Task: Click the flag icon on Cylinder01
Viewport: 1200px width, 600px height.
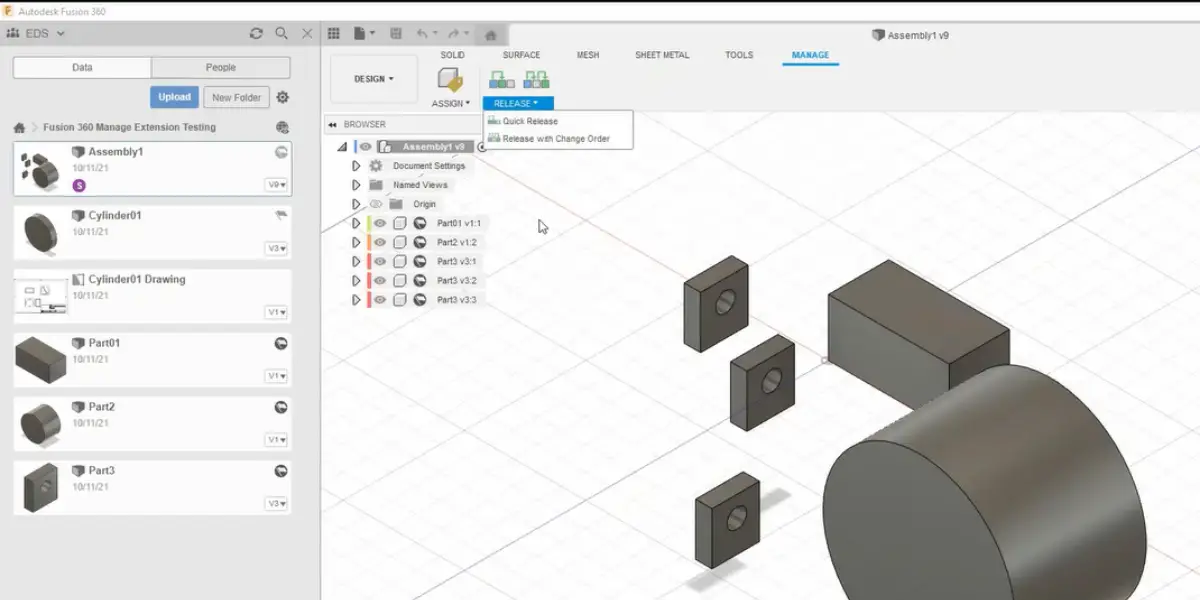Action: [x=281, y=215]
